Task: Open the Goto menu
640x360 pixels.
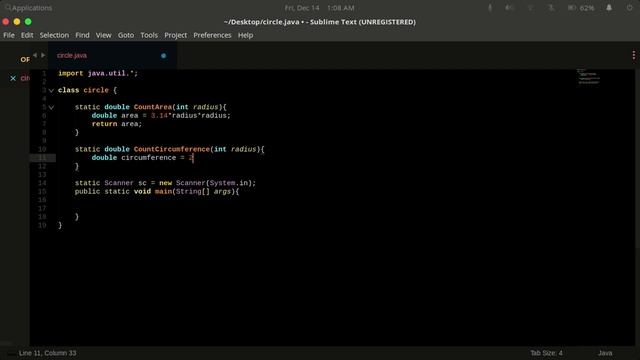Action: click(x=126, y=35)
